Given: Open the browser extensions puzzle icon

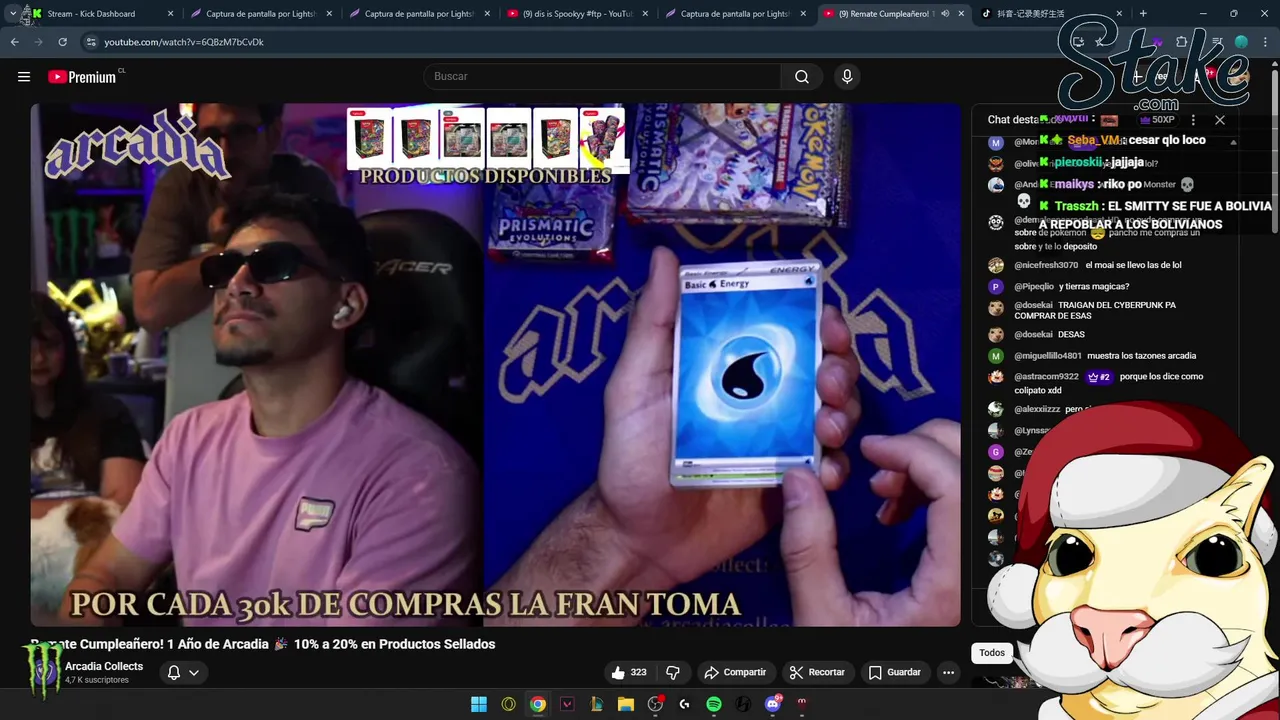Looking at the screenshot, I should click(x=1182, y=42).
